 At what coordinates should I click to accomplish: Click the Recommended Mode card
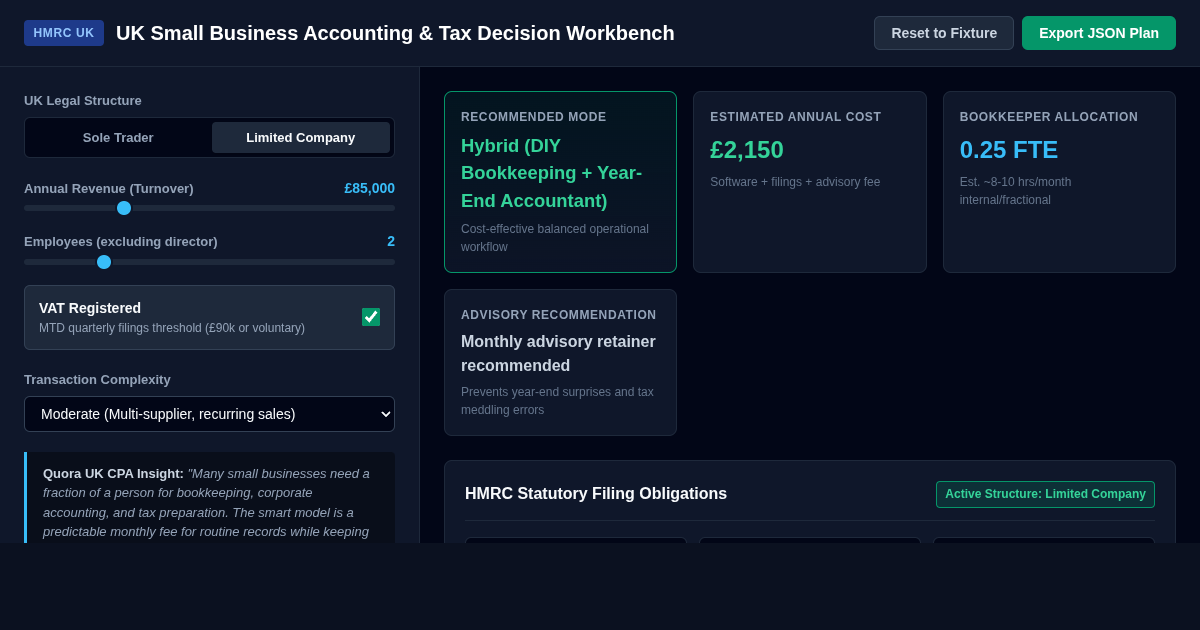pyautogui.click(x=560, y=182)
